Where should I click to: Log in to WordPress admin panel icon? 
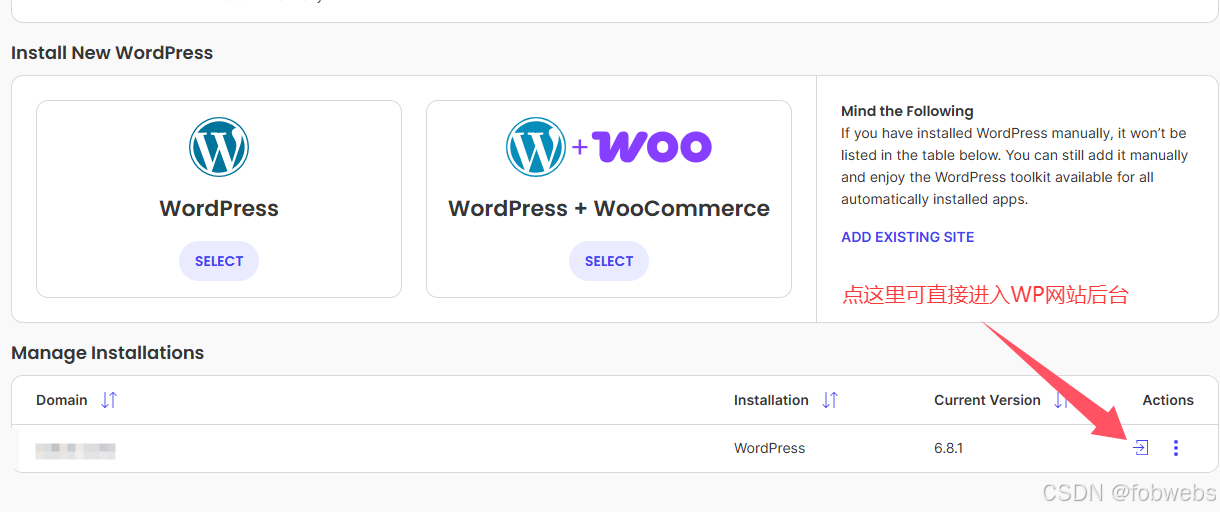tap(1141, 448)
